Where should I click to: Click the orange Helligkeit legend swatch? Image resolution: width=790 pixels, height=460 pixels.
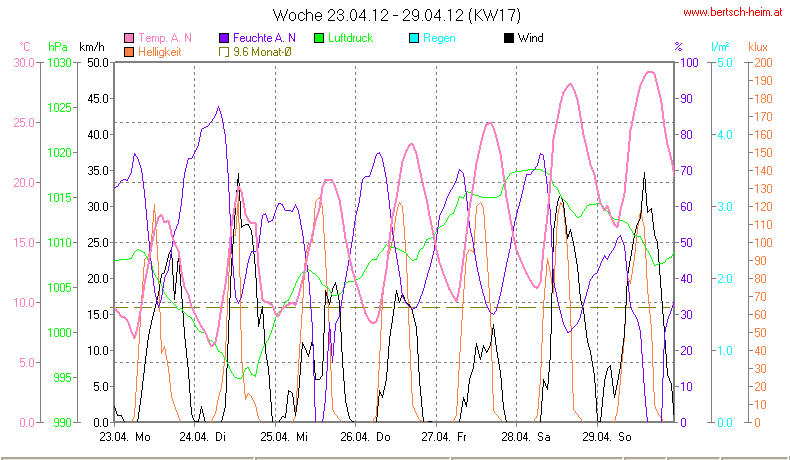coord(129,52)
